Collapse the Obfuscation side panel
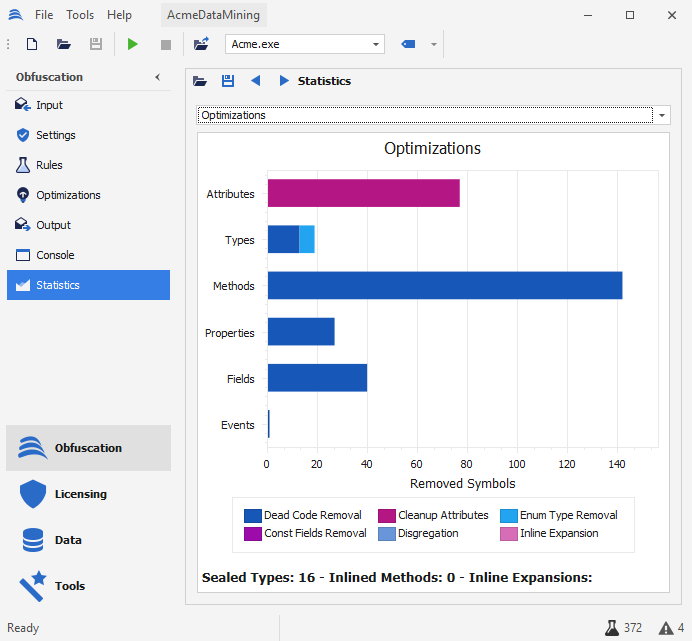This screenshot has height=641, width=692. point(157,77)
